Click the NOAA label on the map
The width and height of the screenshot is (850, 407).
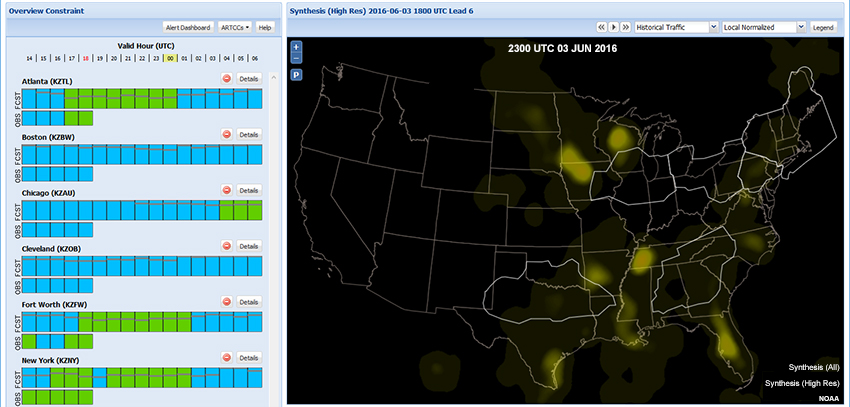(829, 399)
